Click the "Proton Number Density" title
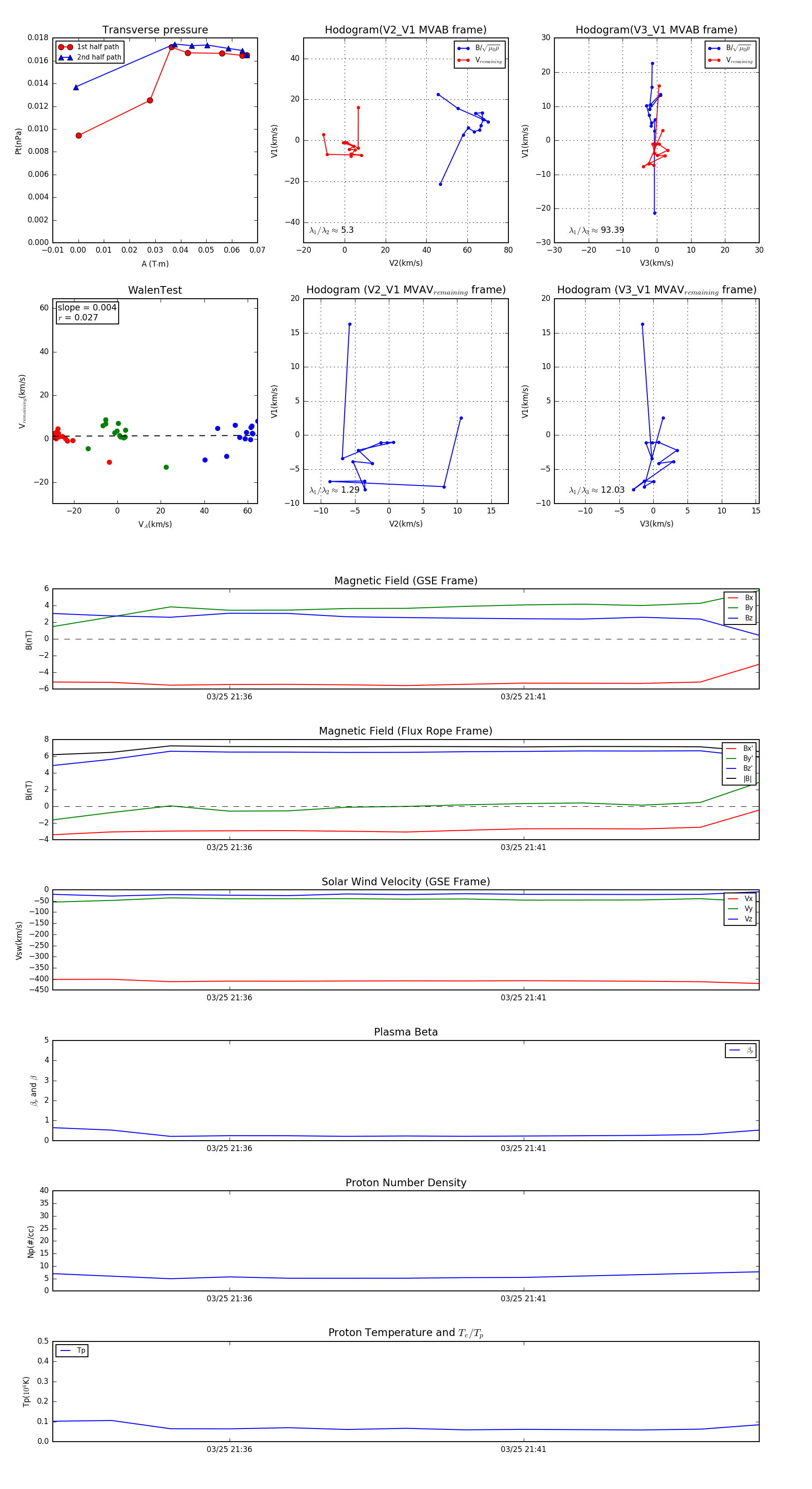The width and height of the screenshot is (812, 1489). 406,1183
